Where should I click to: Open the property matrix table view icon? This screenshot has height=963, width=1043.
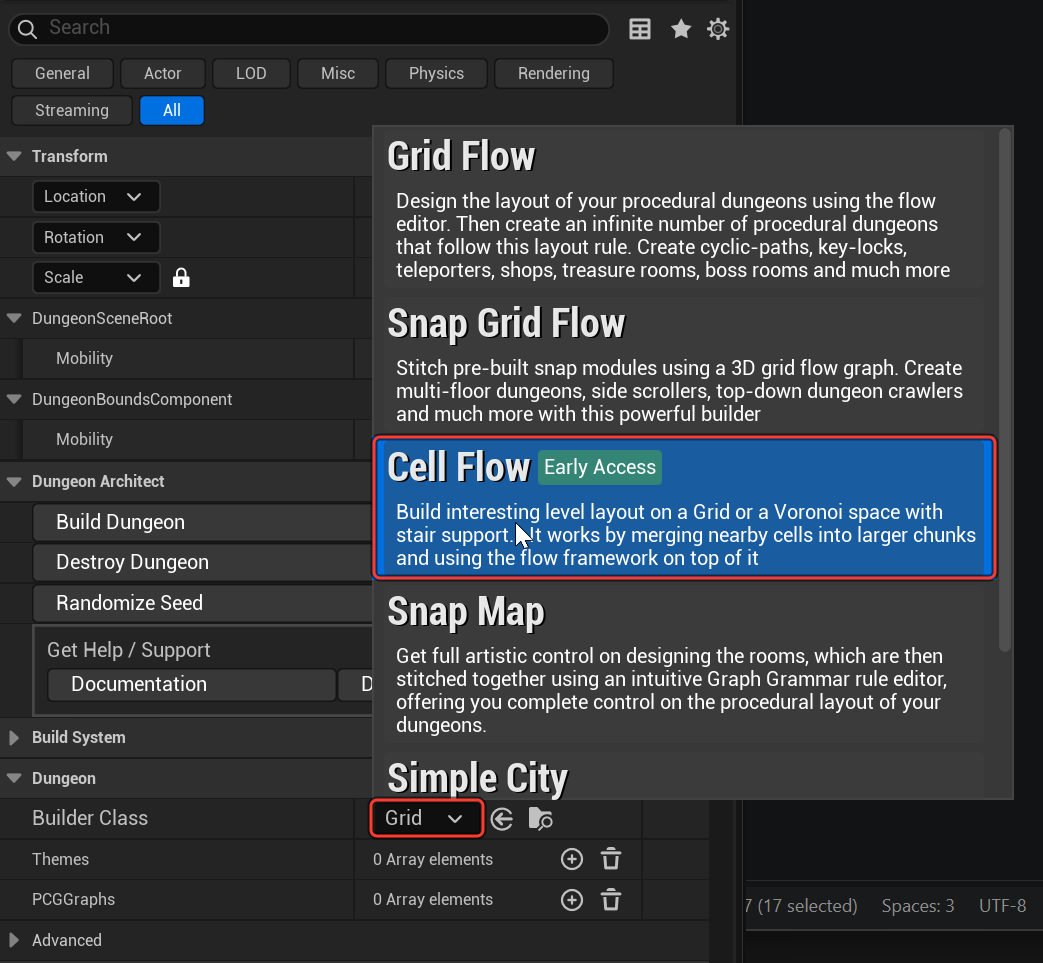pos(640,29)
